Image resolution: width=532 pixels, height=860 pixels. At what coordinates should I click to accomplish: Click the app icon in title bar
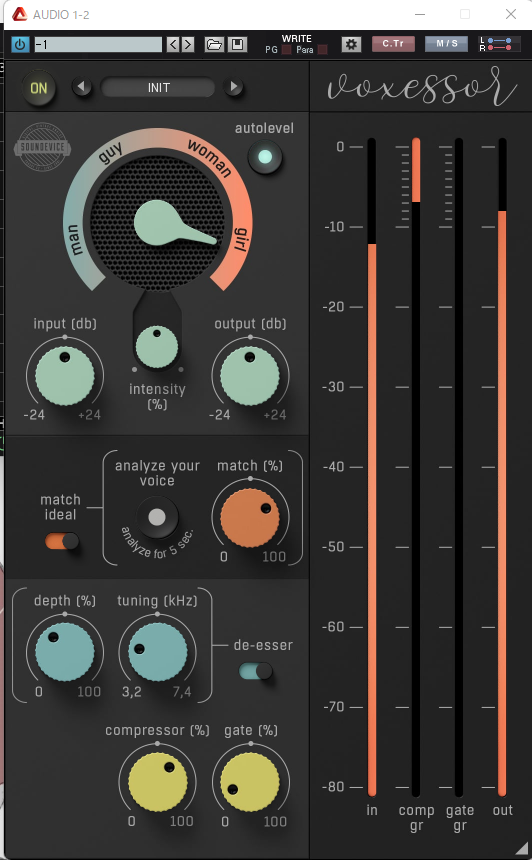pos(20,14)
